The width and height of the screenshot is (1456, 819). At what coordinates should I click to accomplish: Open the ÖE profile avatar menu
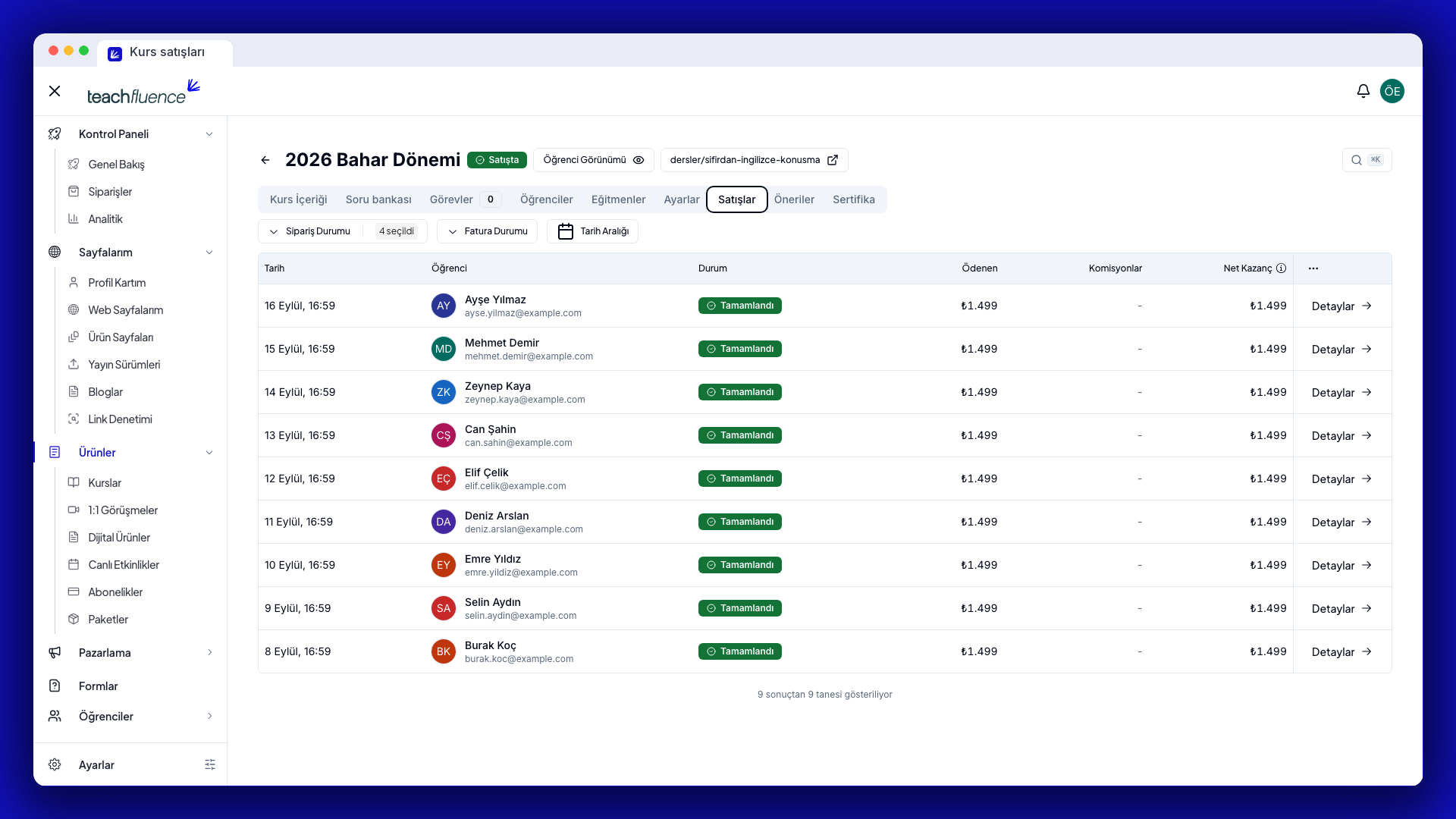(x=1392, y=91)
